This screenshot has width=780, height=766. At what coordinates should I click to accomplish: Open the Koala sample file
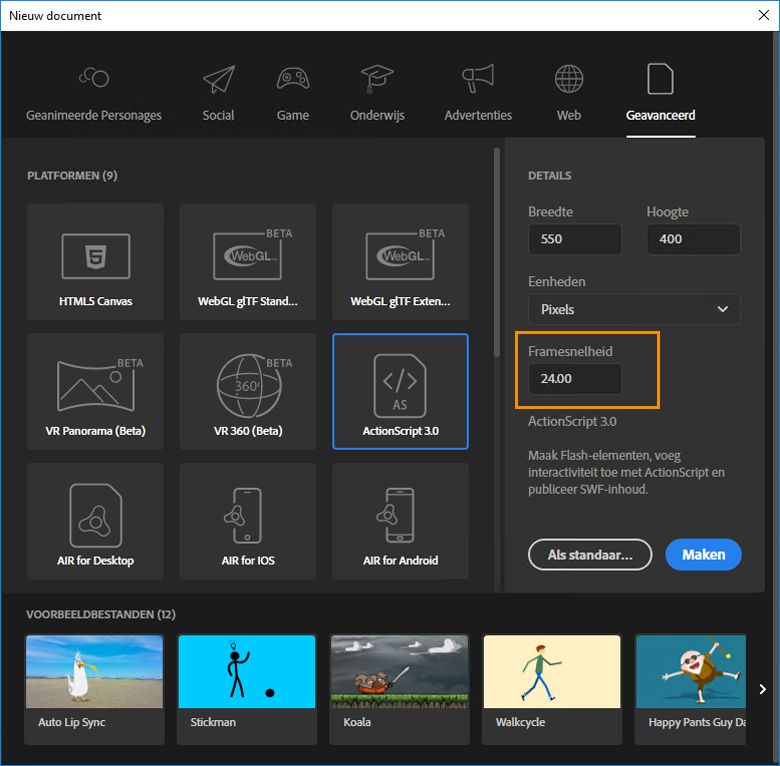point(399,689)
